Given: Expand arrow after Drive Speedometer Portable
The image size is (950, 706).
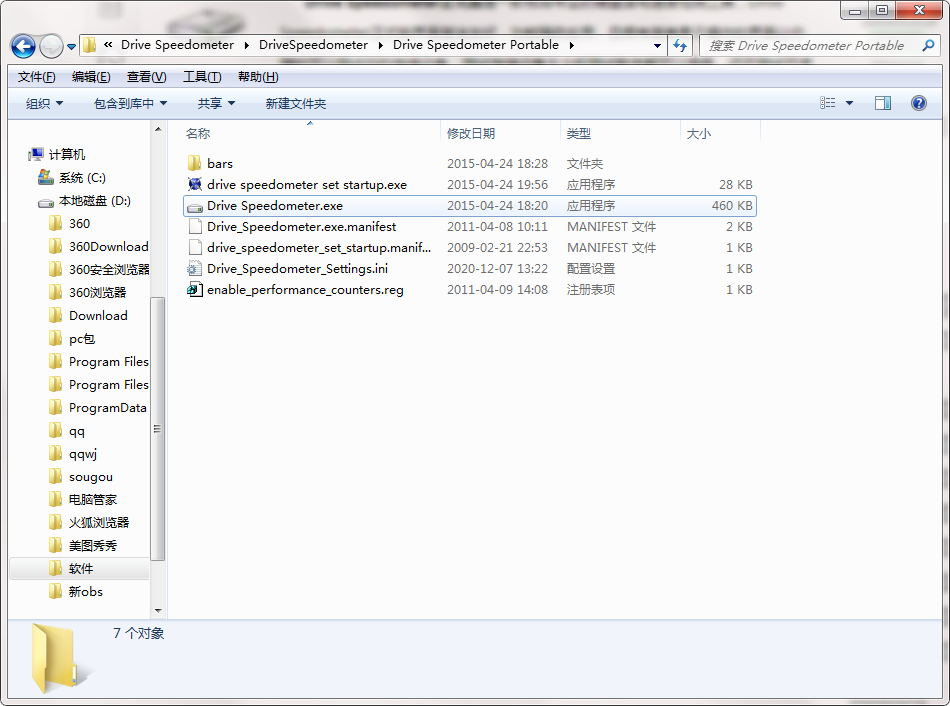Looking at the screenshot, I should pyautogui.click(x=571, y=45).
